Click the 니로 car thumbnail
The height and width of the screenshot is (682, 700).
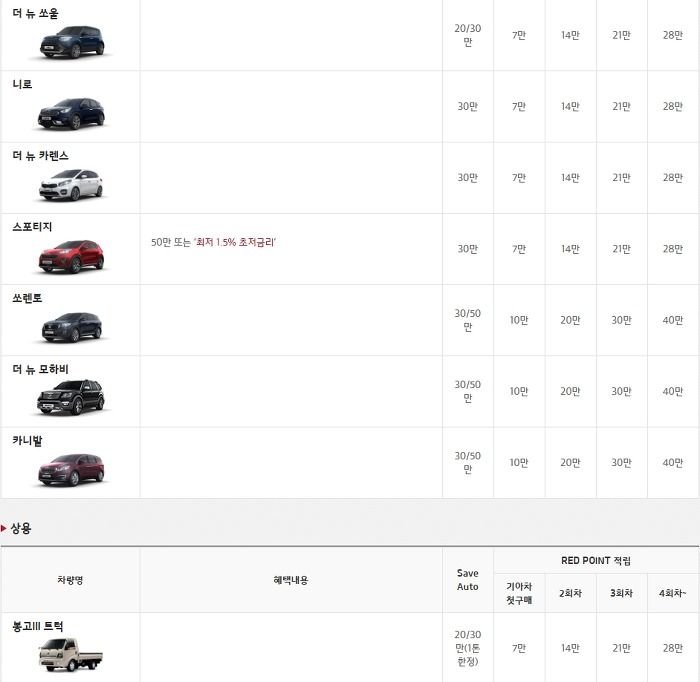point(71,113)
